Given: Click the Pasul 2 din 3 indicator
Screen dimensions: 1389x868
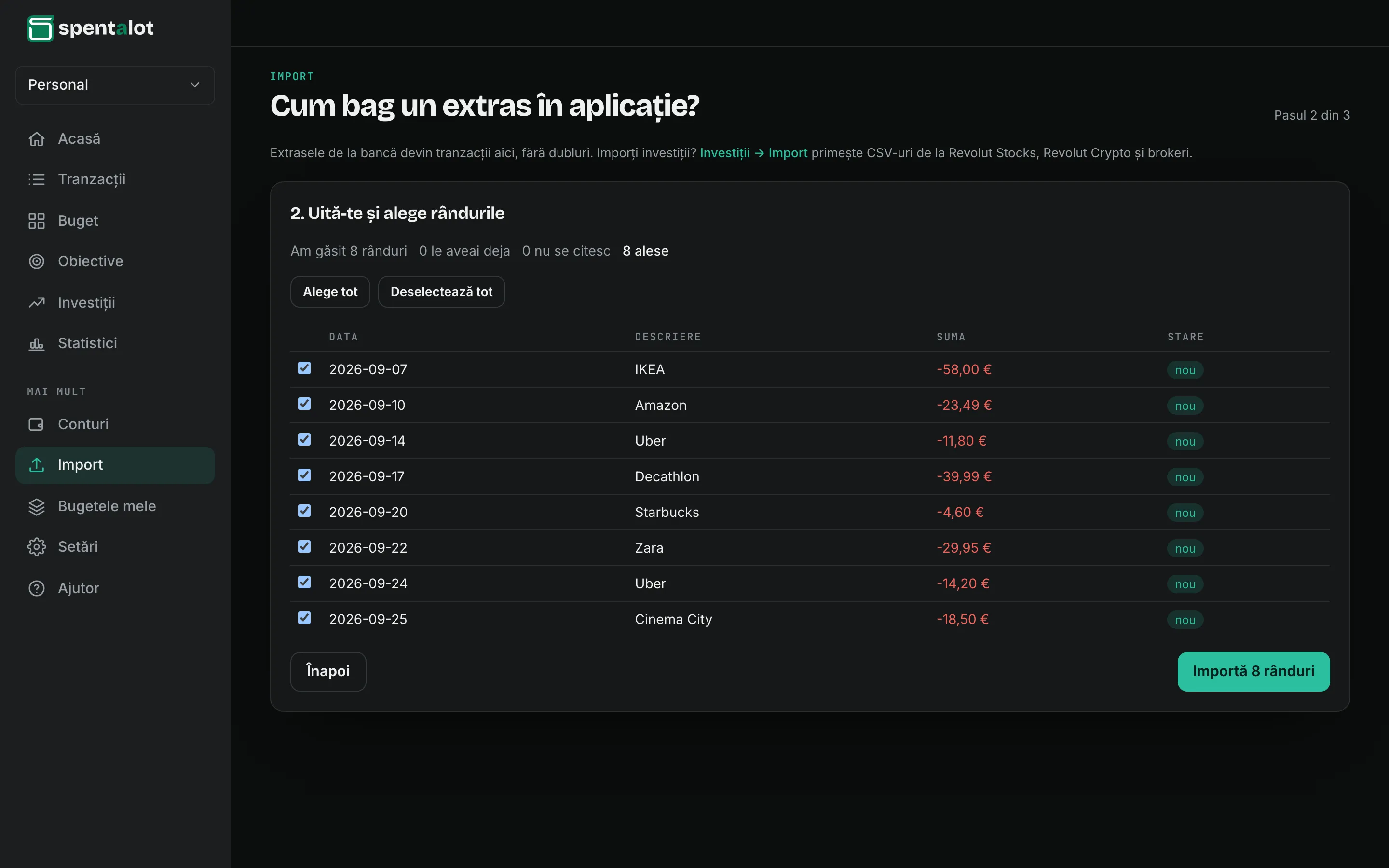Looking at the screenshot, I should point(1311,115).
